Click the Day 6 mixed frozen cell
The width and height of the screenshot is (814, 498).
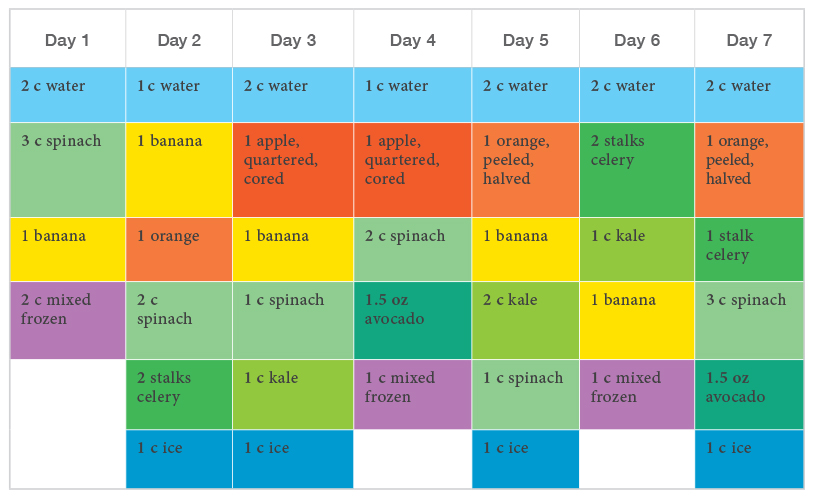tap(637, 394)
